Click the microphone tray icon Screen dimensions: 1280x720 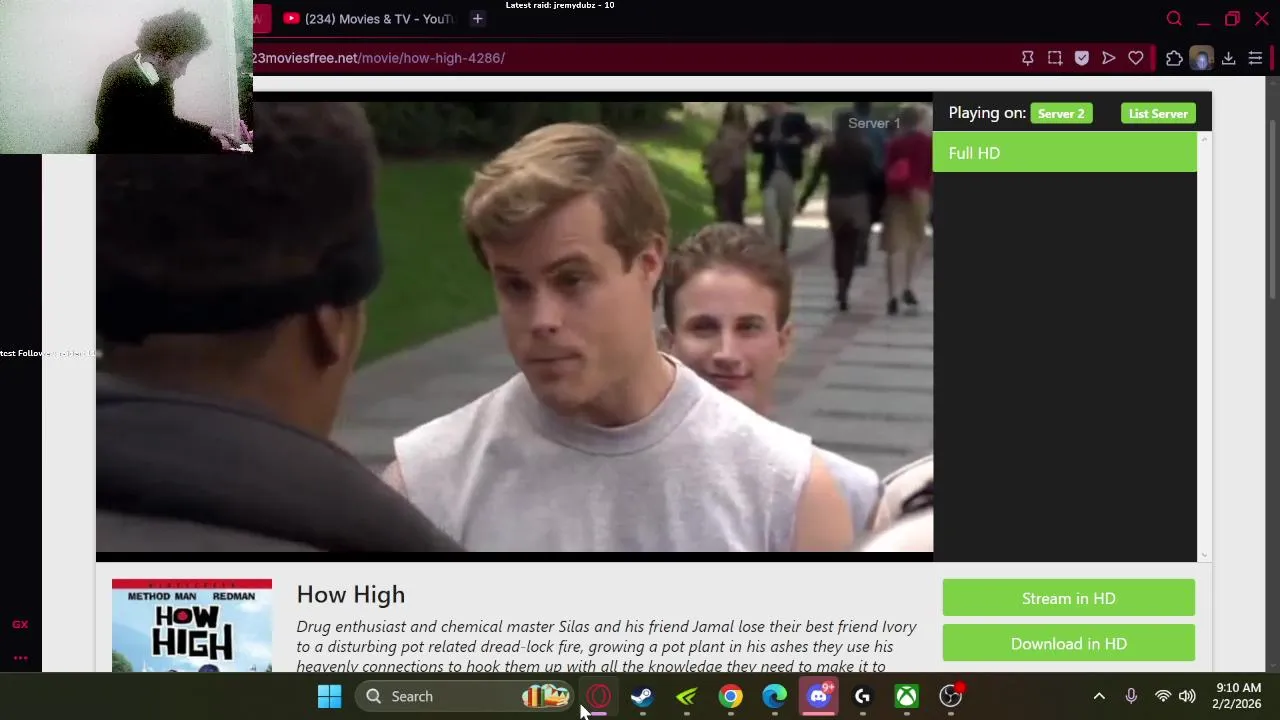point(1131,696)
